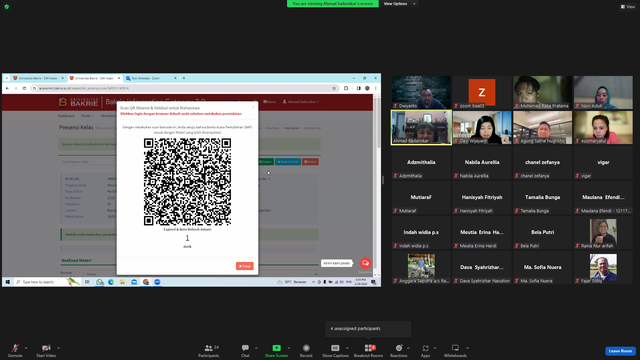Click the green encryption shield icon
Image resolution: width=640 pixels, height=360 pixels.
(x=7, y=7)
